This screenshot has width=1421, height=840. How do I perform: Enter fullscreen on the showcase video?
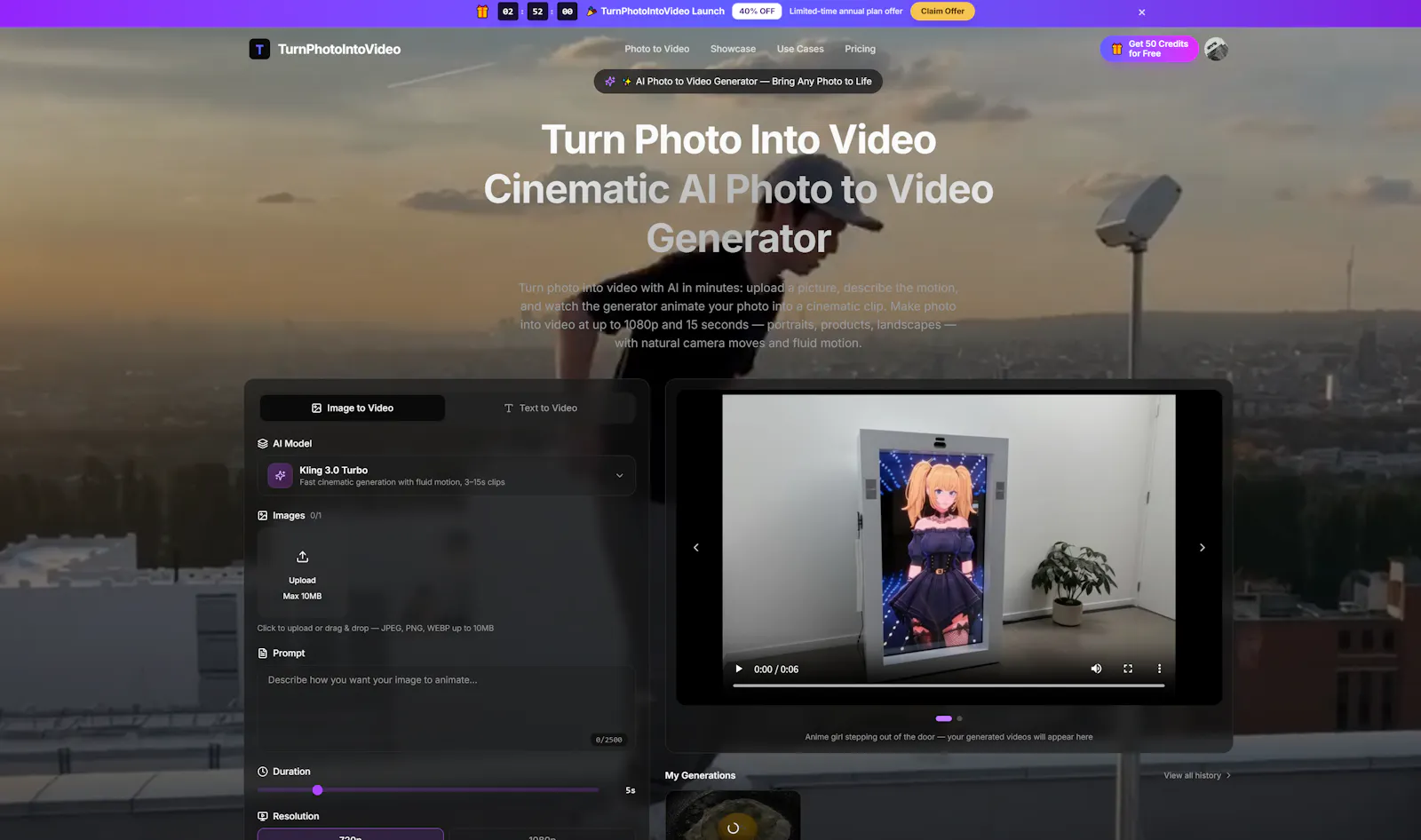[x=1128, y=669]
